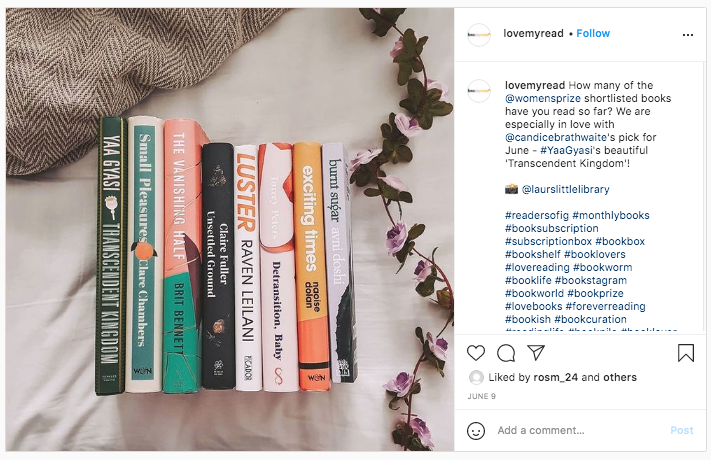Open the @candicebrathwaite profile link
This screenshot has width=711, height=460.
tap(555, 137)
